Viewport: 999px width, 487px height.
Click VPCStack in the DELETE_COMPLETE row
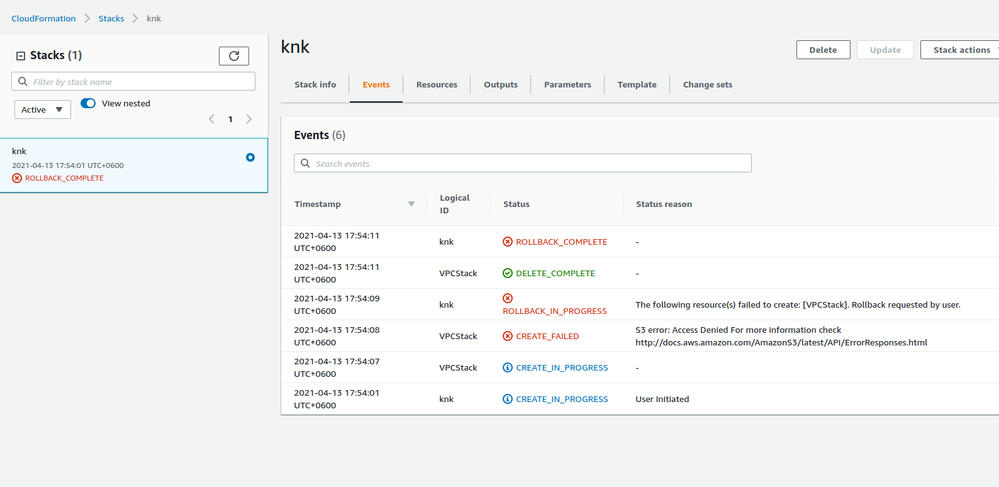458,273
